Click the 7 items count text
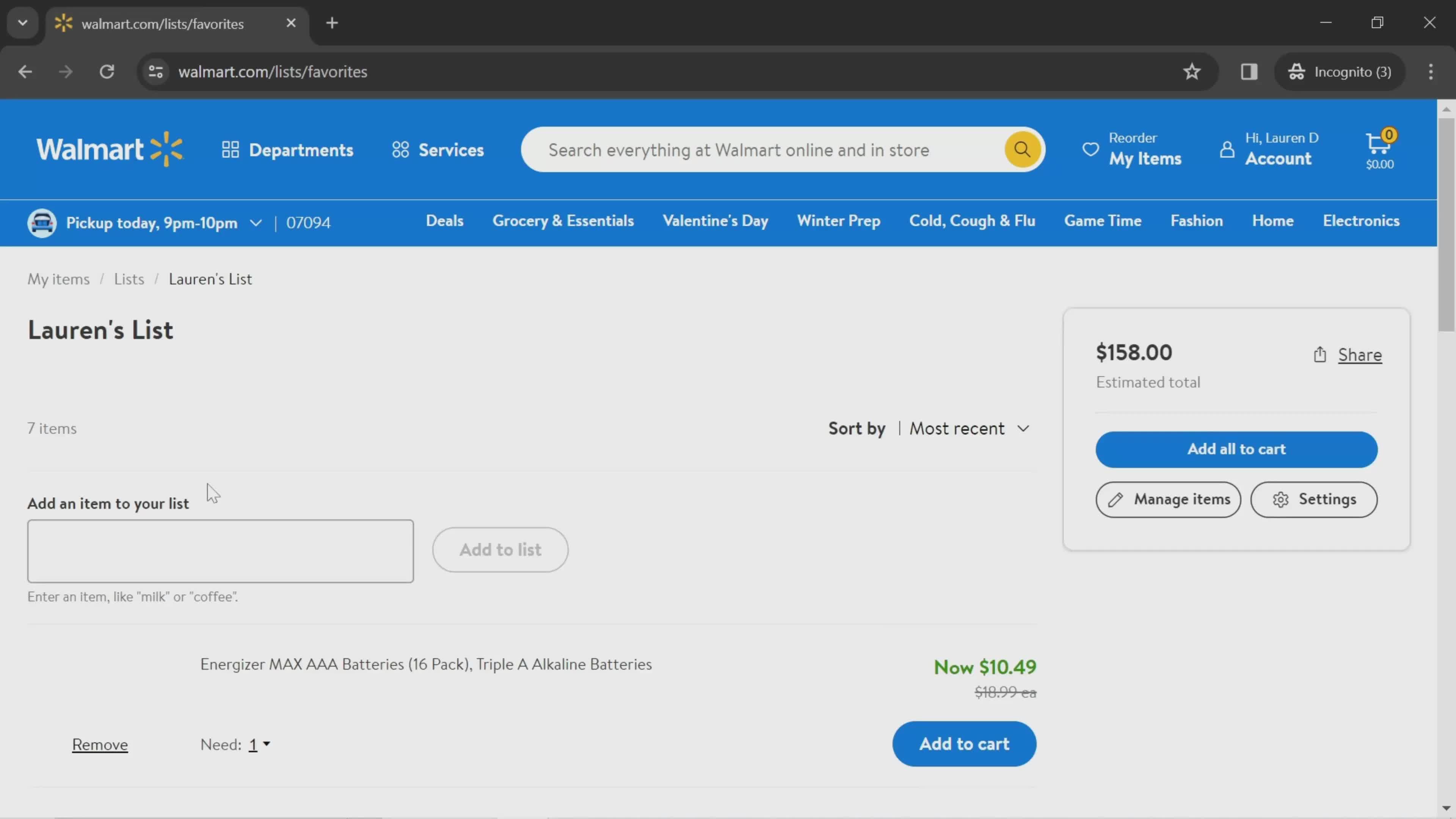This screenshot has width=1456, height=819. coord(52,428)
